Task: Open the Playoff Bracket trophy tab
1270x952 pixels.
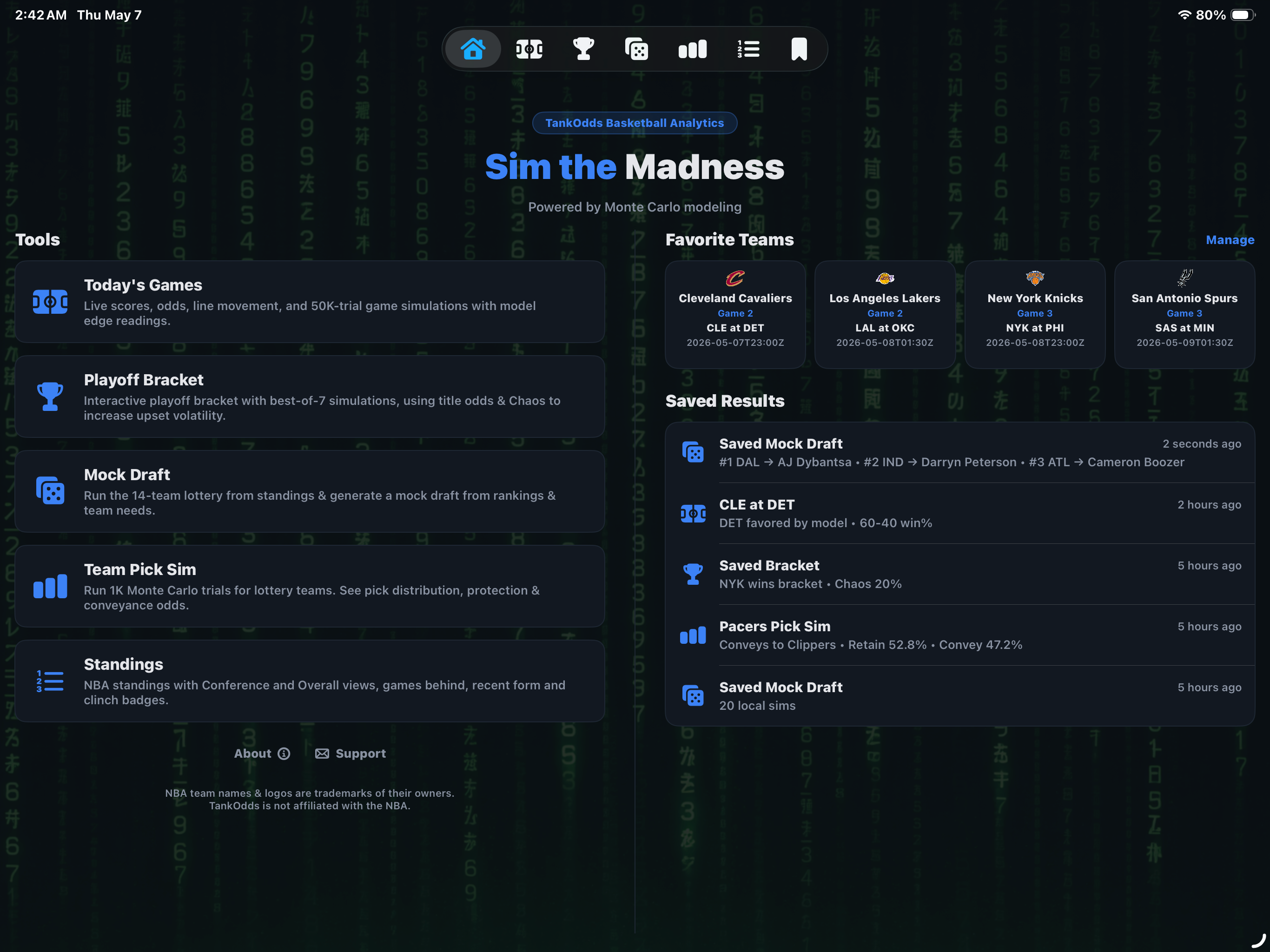Action: click(583, 49)
